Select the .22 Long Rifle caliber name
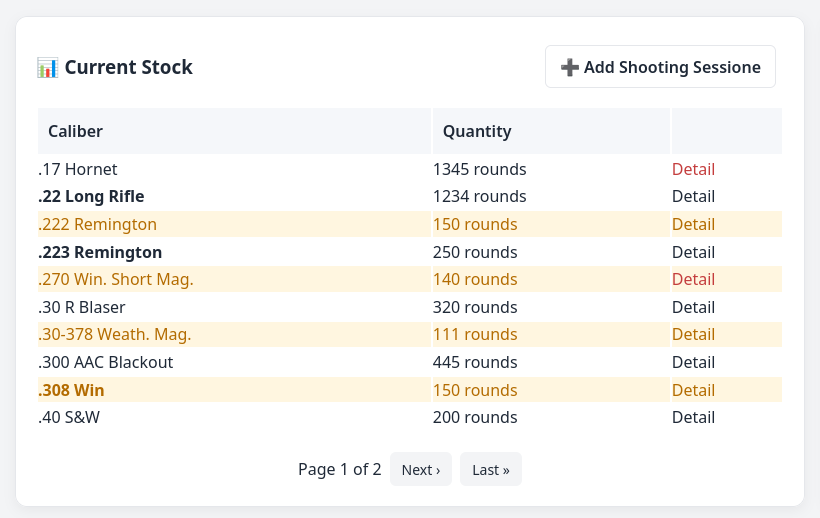Screen dimensions: 820x518 point(91,196)
